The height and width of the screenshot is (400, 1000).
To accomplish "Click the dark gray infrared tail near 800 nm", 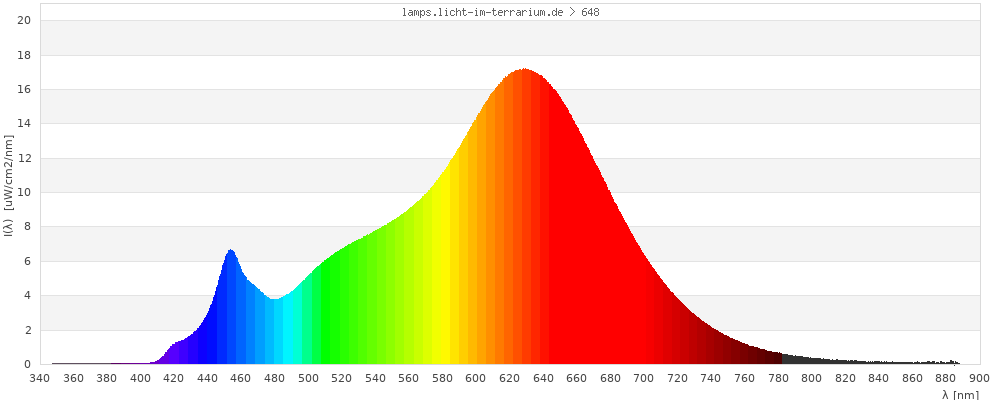I will (811, 360).
